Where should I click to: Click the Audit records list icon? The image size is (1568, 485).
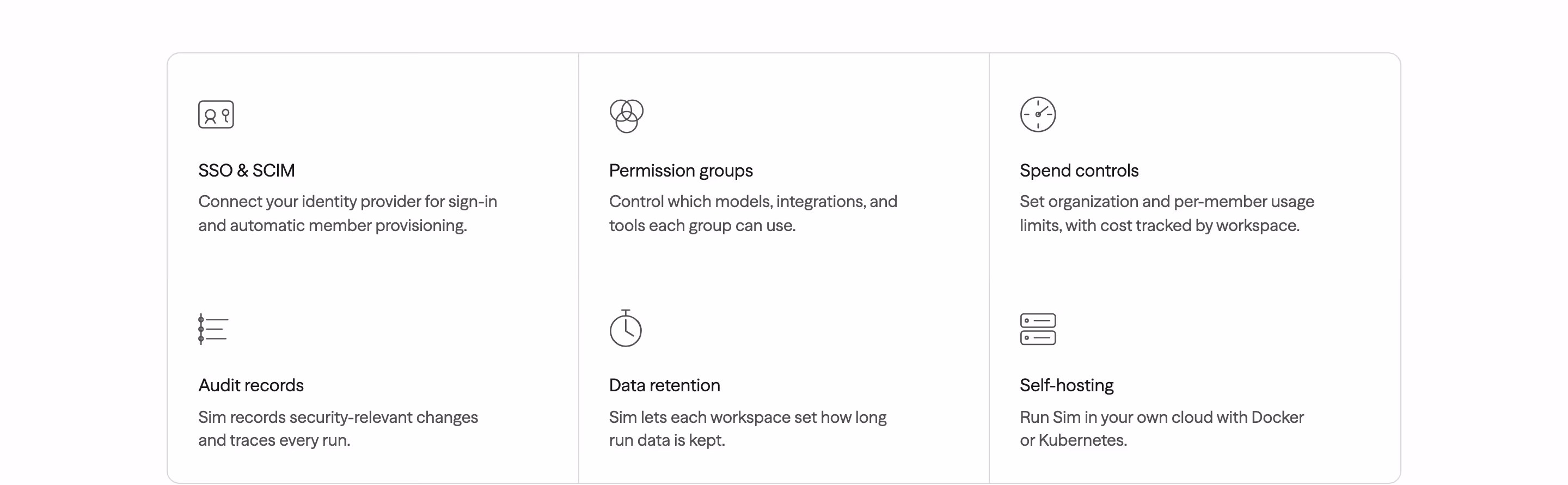pyautogui.click(x=213, y=329)
